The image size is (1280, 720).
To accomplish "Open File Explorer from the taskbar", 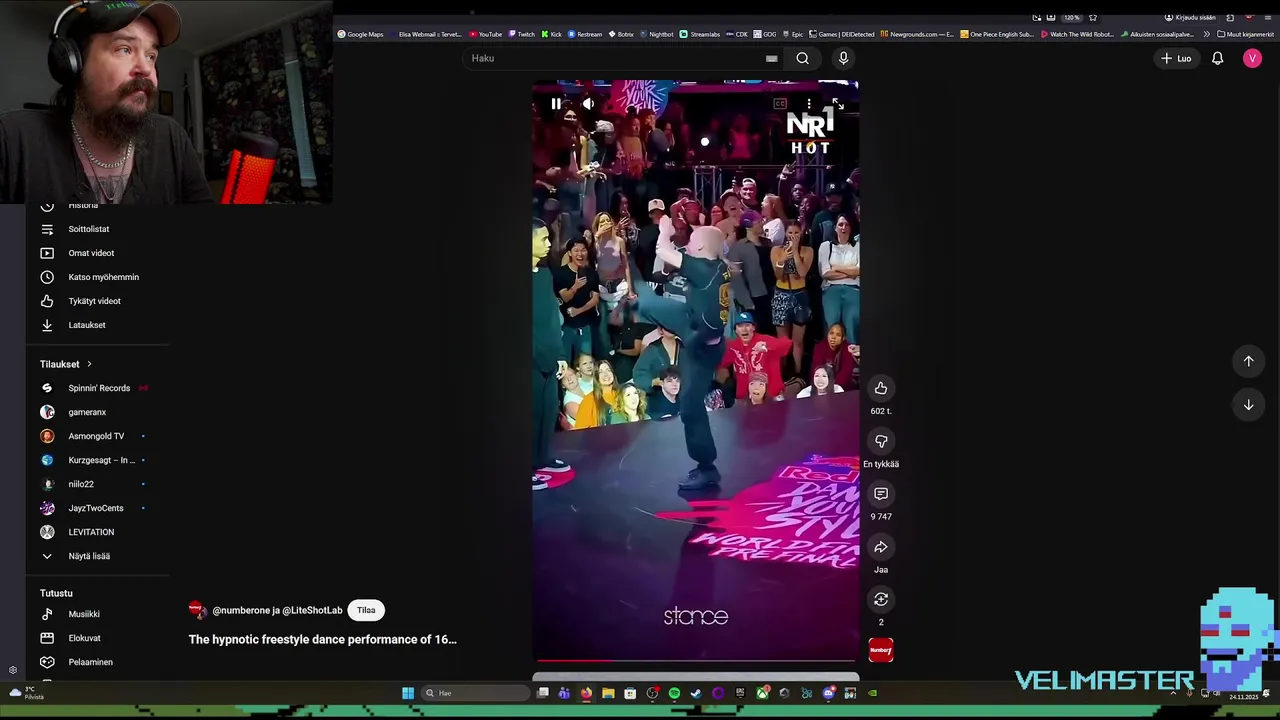I will (608, 693).
